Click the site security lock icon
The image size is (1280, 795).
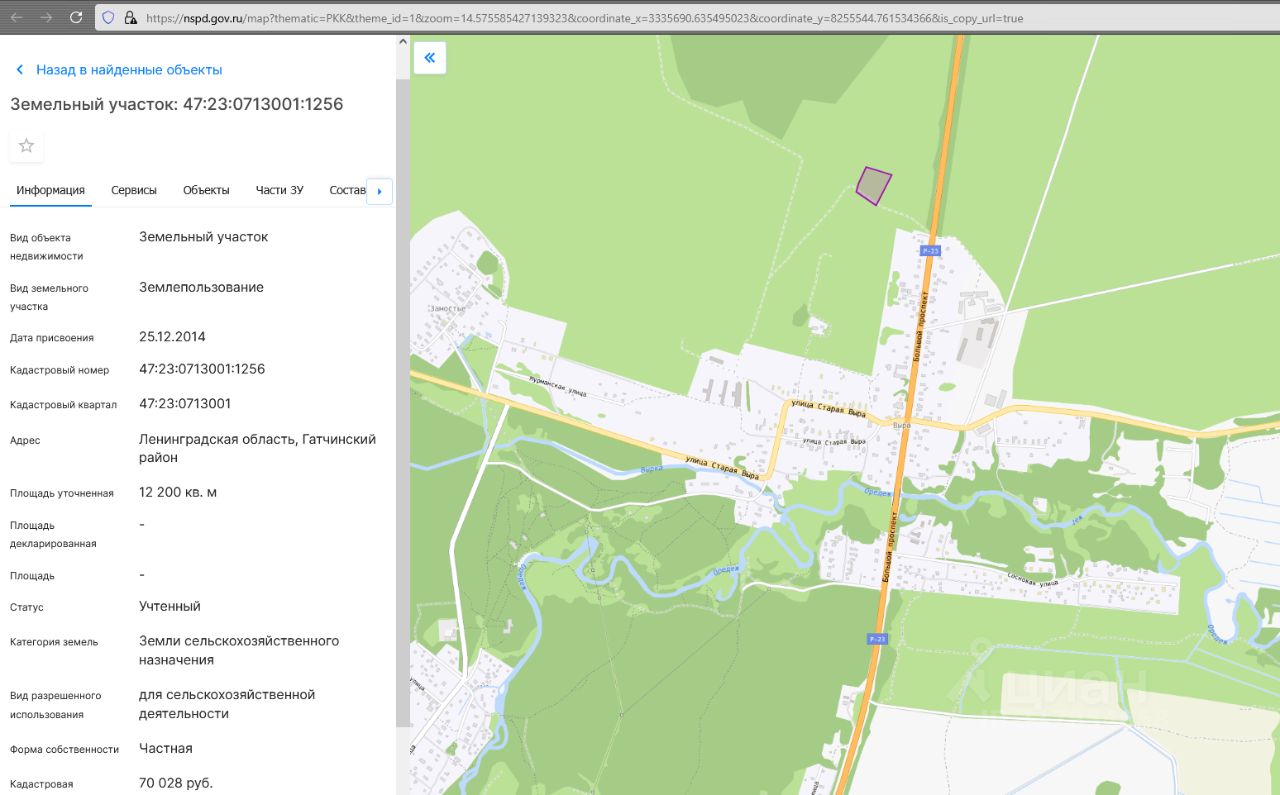tap(130, 18)
